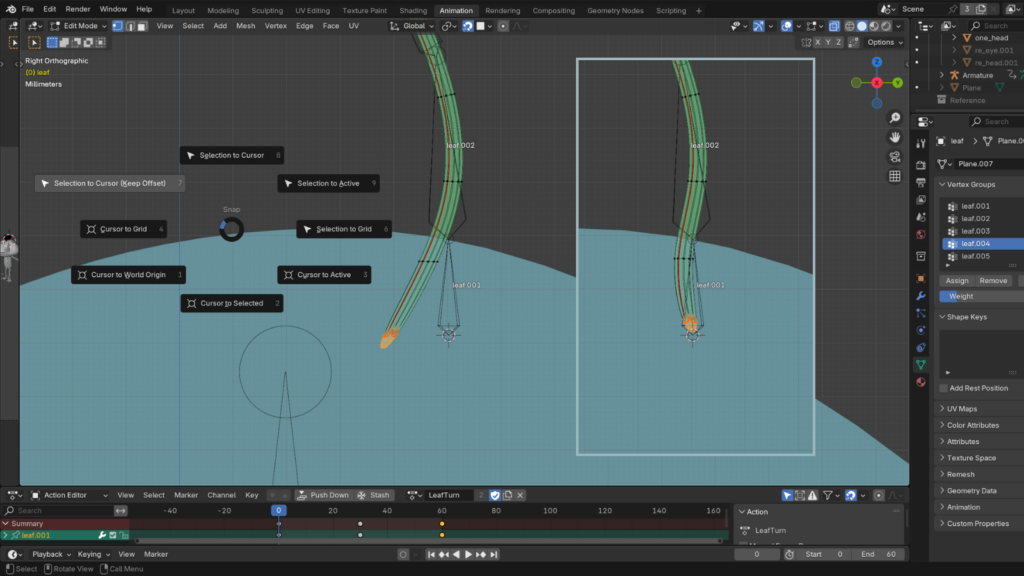Open the Global transform orientation dropdown
The width and height of the screenshot is (1024, 576).
(x=413, y=26)
